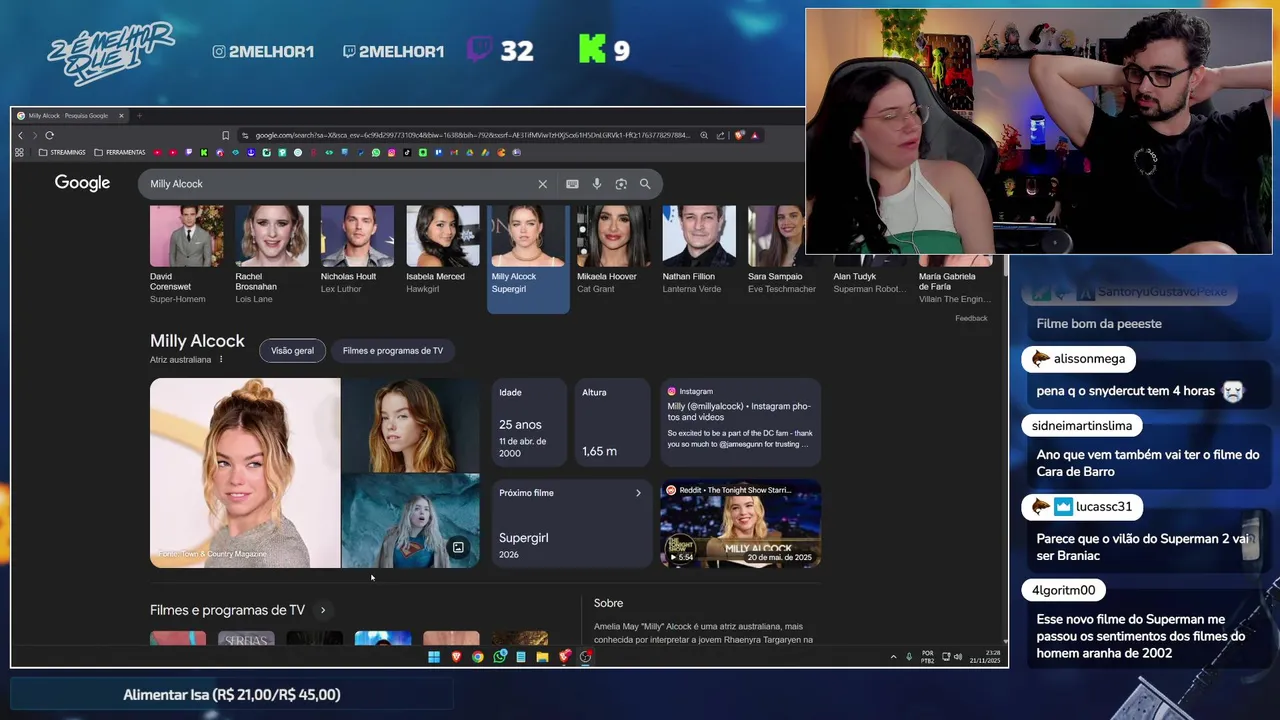1280x720 pixels.
Task: Open large Milly Alcock portrait photo
Action: pyautogui.click(x=245, y=473)
